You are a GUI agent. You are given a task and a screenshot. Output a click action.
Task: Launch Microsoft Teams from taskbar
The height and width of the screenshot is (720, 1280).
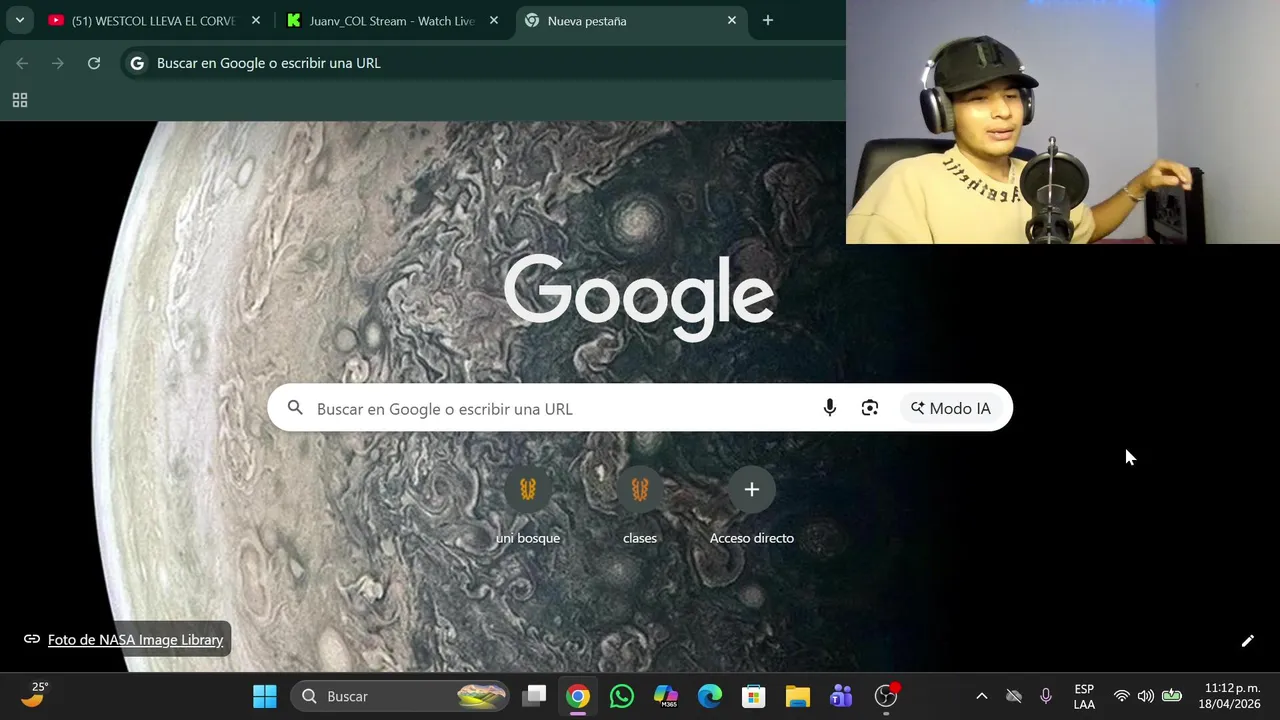click(x=842, y=696)
